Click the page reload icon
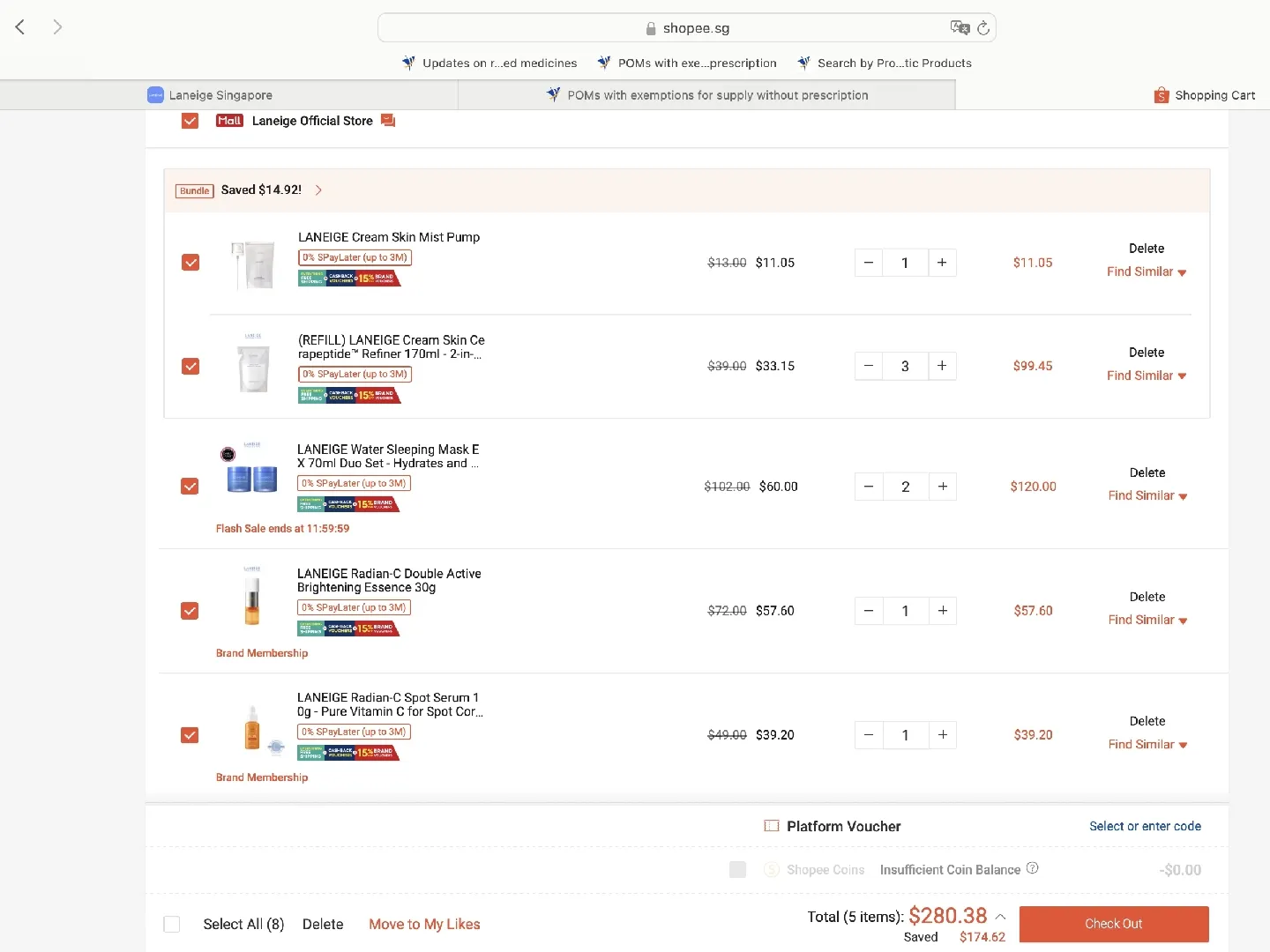This screenshot has height=952, width=1270. coord(983,28)
